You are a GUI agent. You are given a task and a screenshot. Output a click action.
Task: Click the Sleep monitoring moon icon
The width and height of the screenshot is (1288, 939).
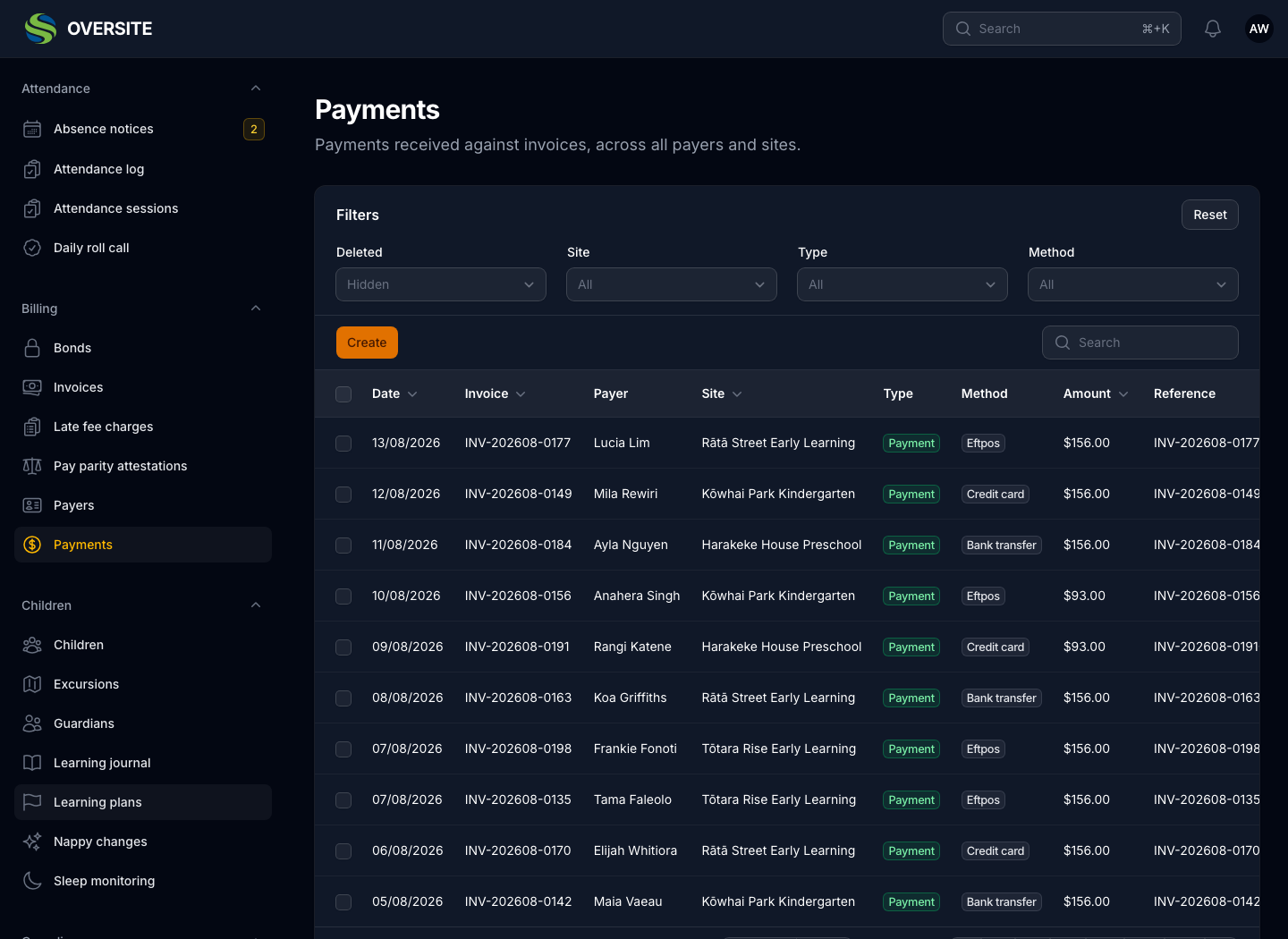point(32,881)
